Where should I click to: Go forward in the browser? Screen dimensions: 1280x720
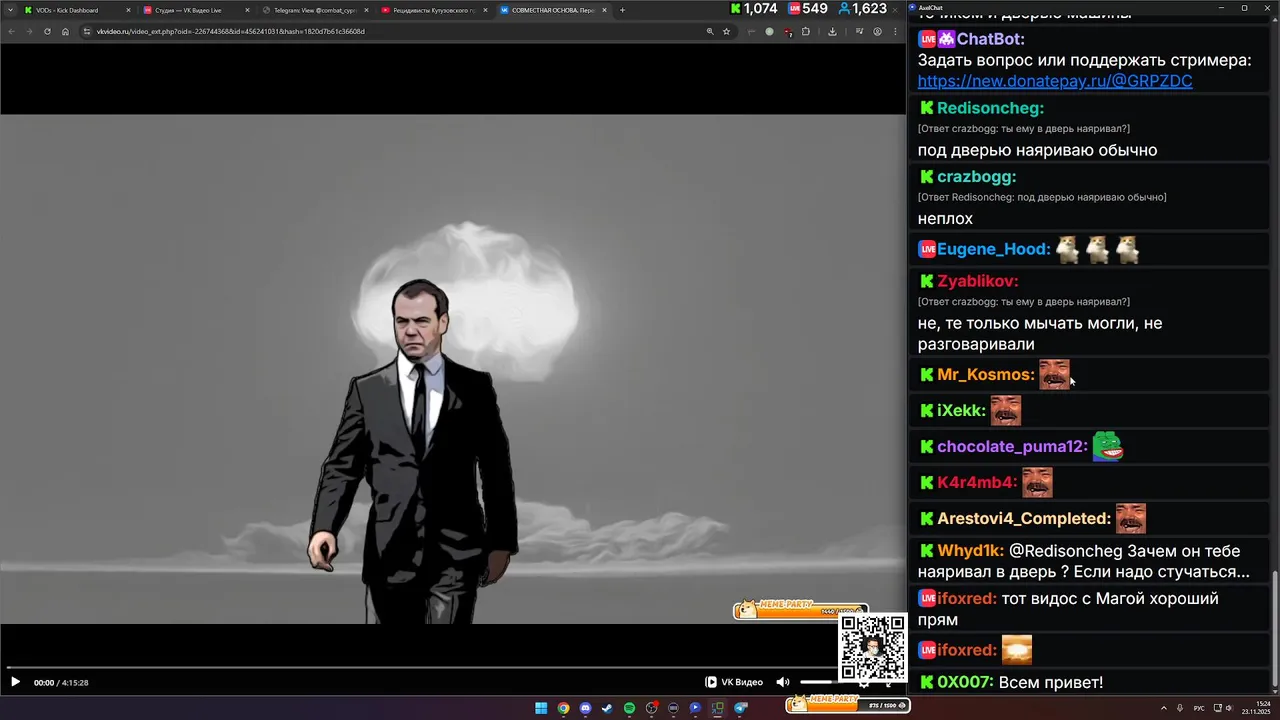pos(29,31)
